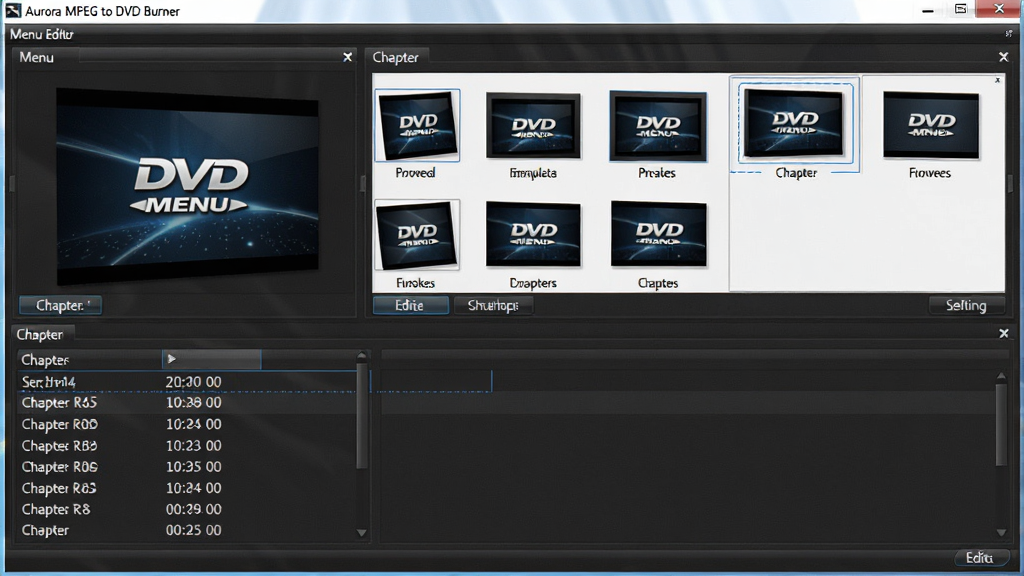Viewport: 1024px width, 576px height.
Task: Select the chapter row timed 00:25 00
Action: (x=187, y=530)
